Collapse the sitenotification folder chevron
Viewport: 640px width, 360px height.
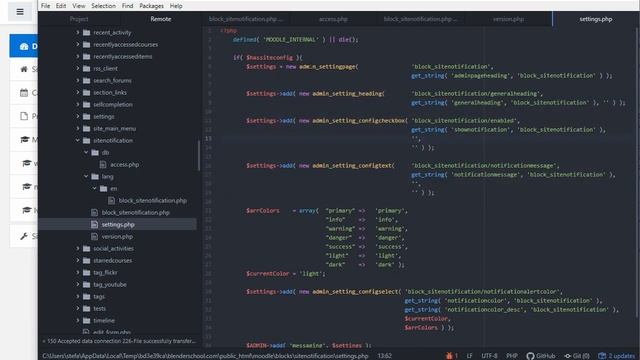[78, 140]
